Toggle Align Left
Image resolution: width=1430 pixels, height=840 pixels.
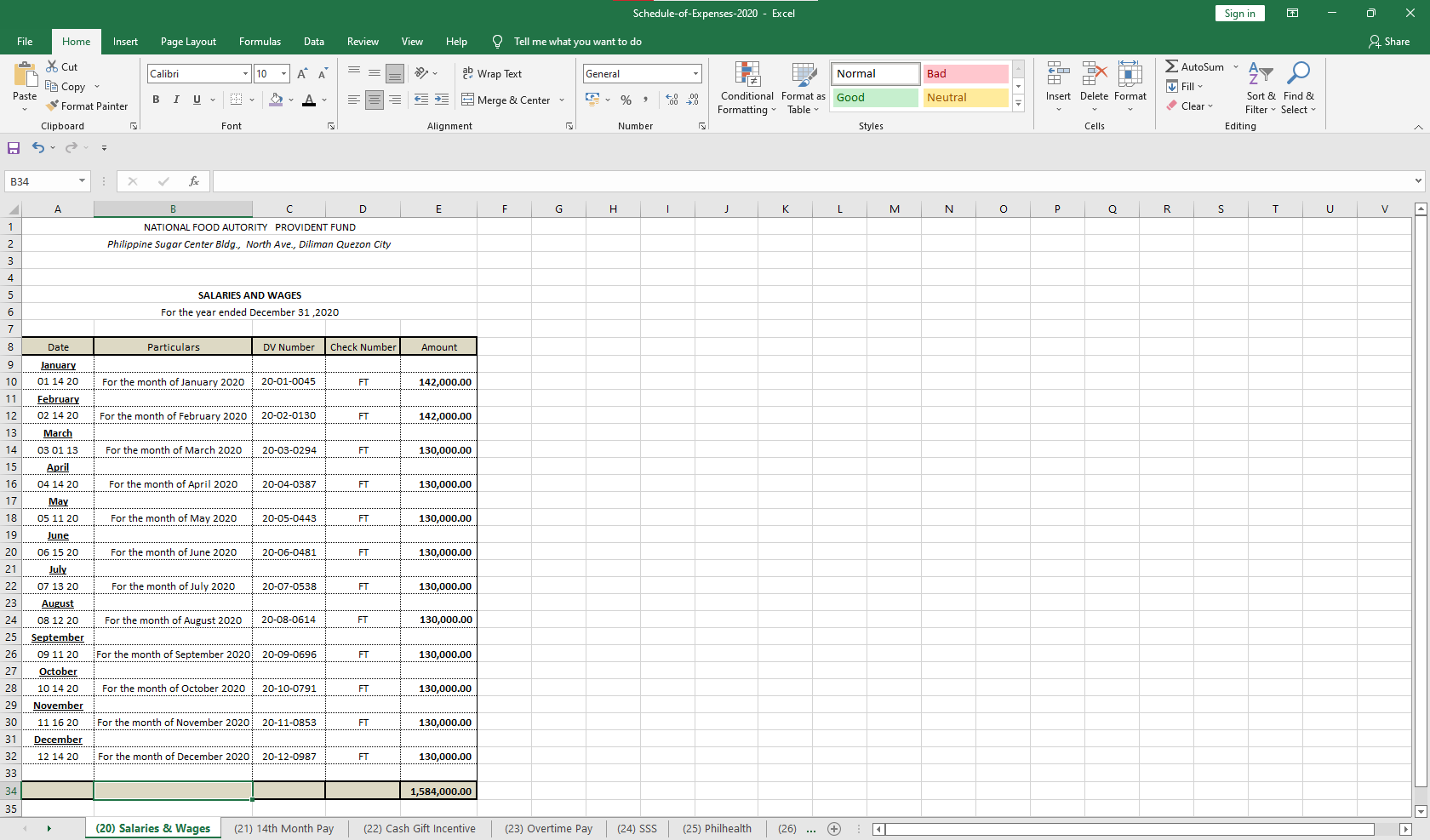(354, 100)
